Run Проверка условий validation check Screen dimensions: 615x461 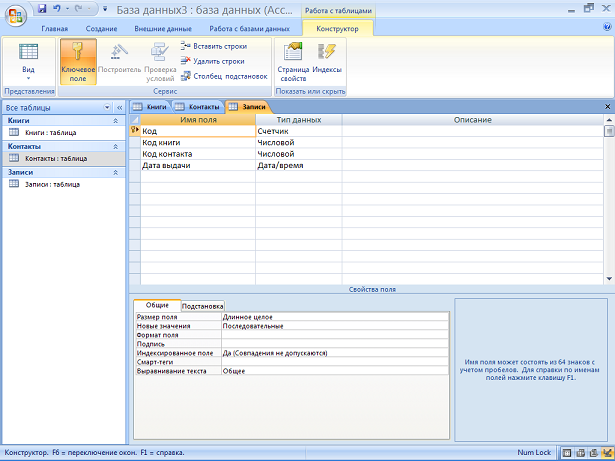point(160,62)
